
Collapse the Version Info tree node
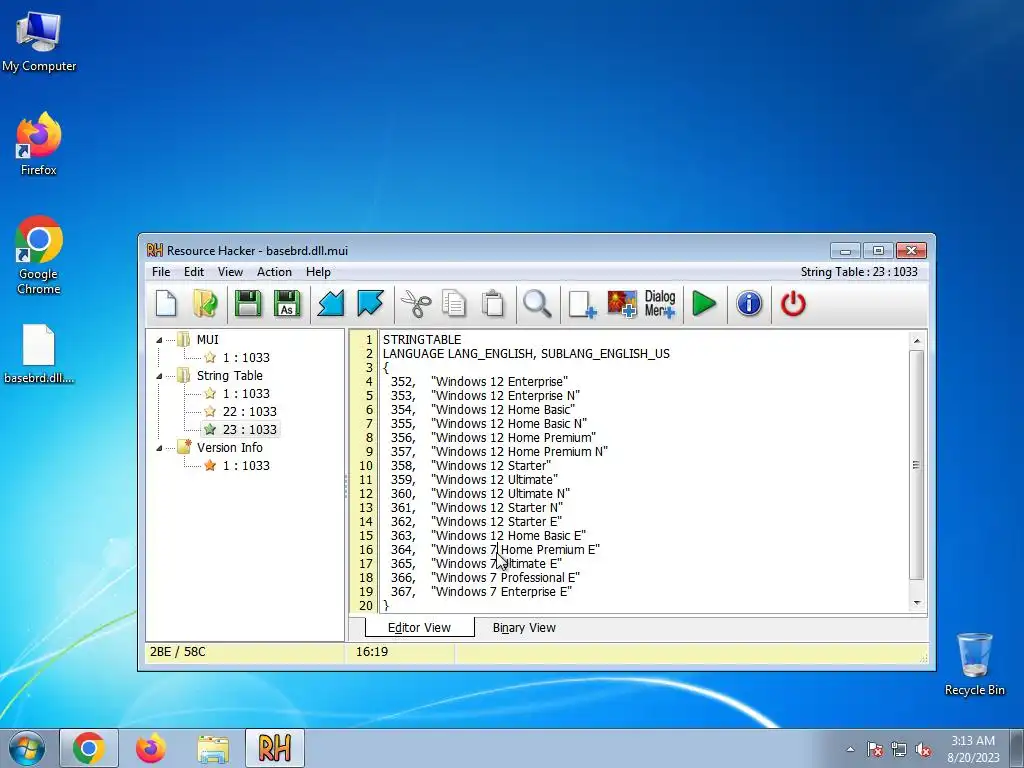pyautogui.click(x=159, y=448)
